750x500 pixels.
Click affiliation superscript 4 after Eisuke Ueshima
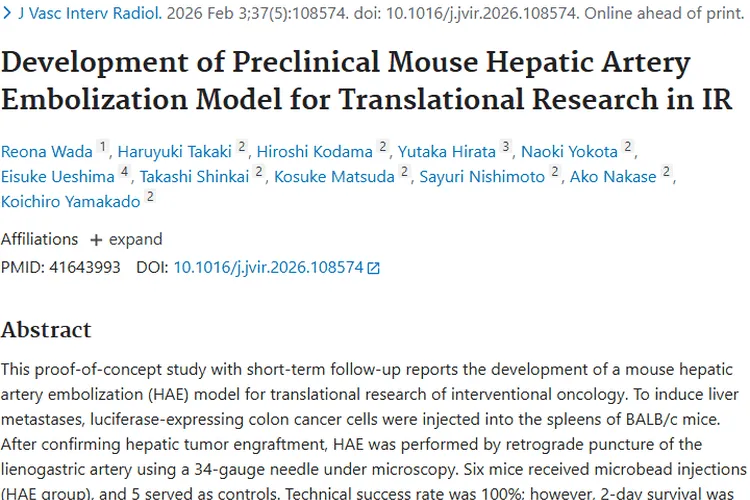coord(125,172)
